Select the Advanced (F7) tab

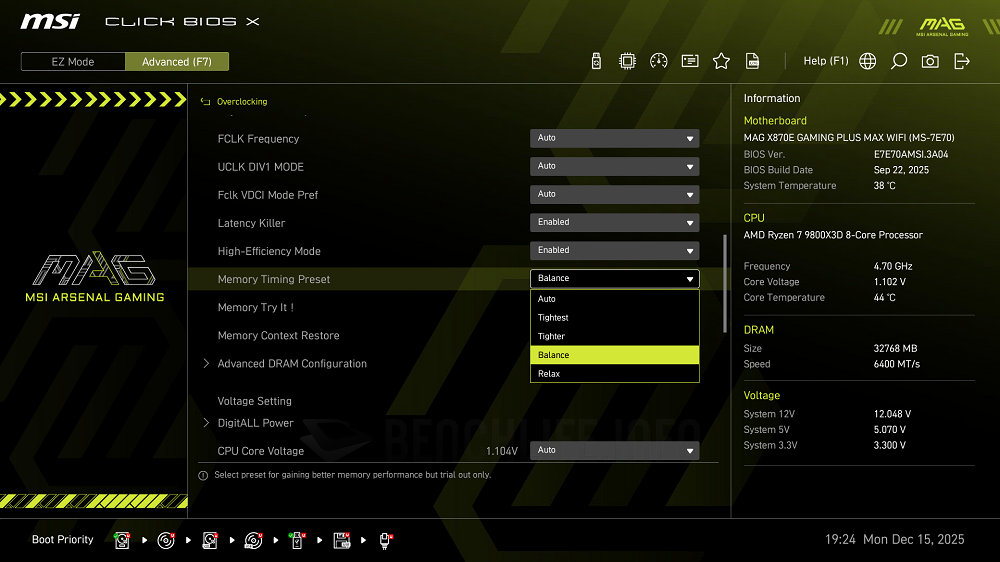pos(177,62)
